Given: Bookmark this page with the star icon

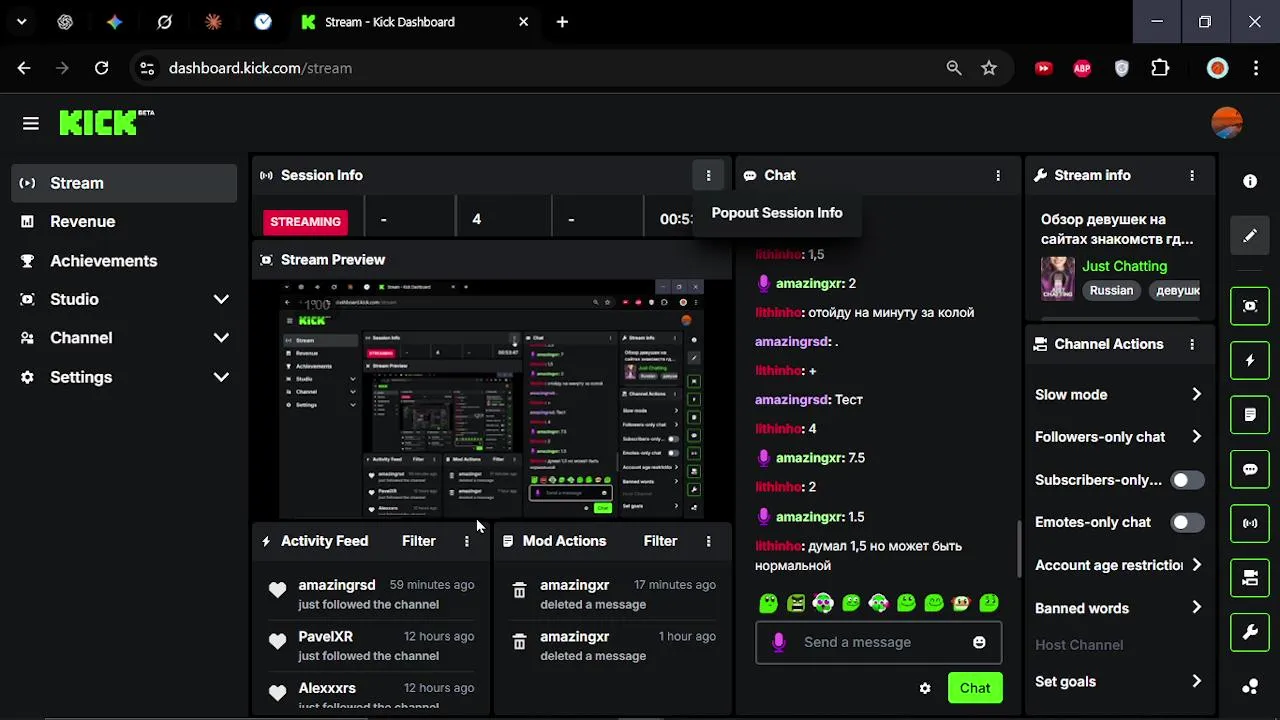Looking at the screenshot, I should pos(989,68).
